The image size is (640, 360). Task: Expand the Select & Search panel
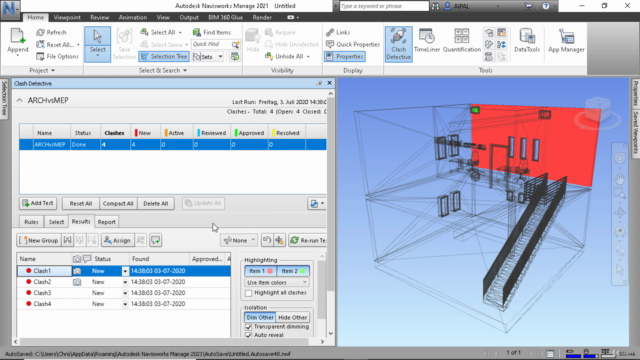click(x=163, y=71)
